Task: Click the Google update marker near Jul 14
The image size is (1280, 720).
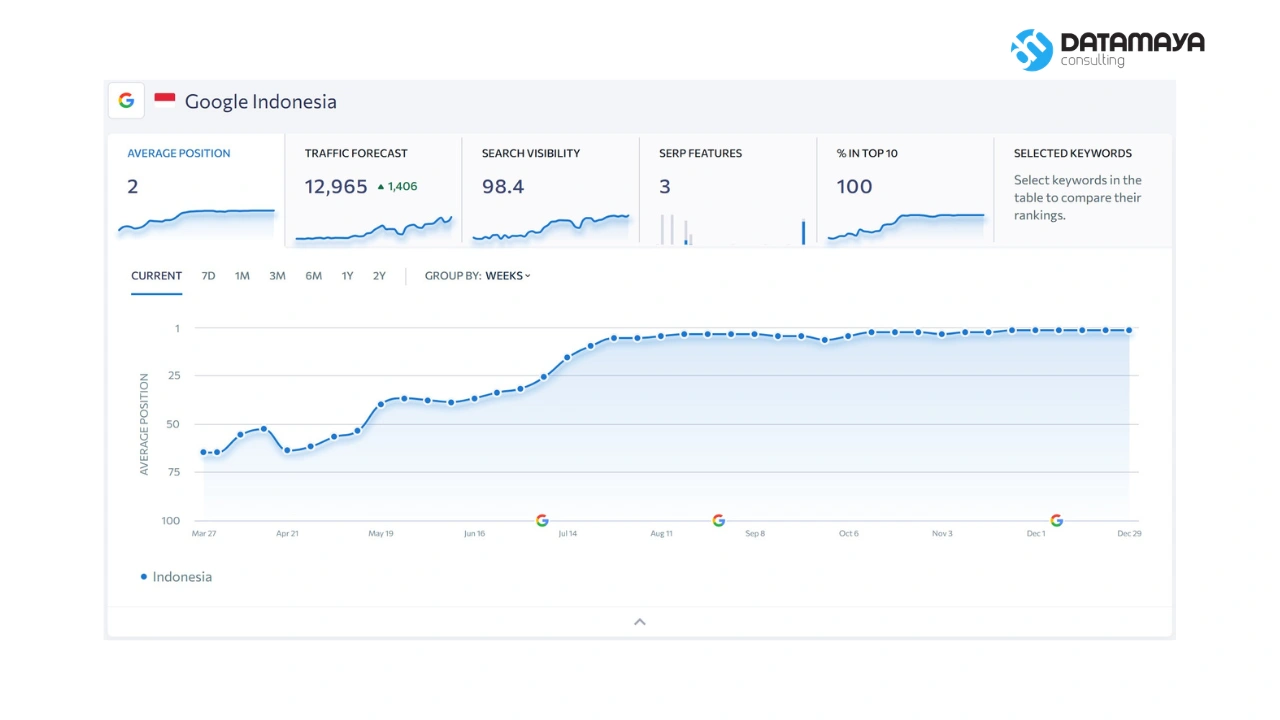Action: [x=542, y=520]
